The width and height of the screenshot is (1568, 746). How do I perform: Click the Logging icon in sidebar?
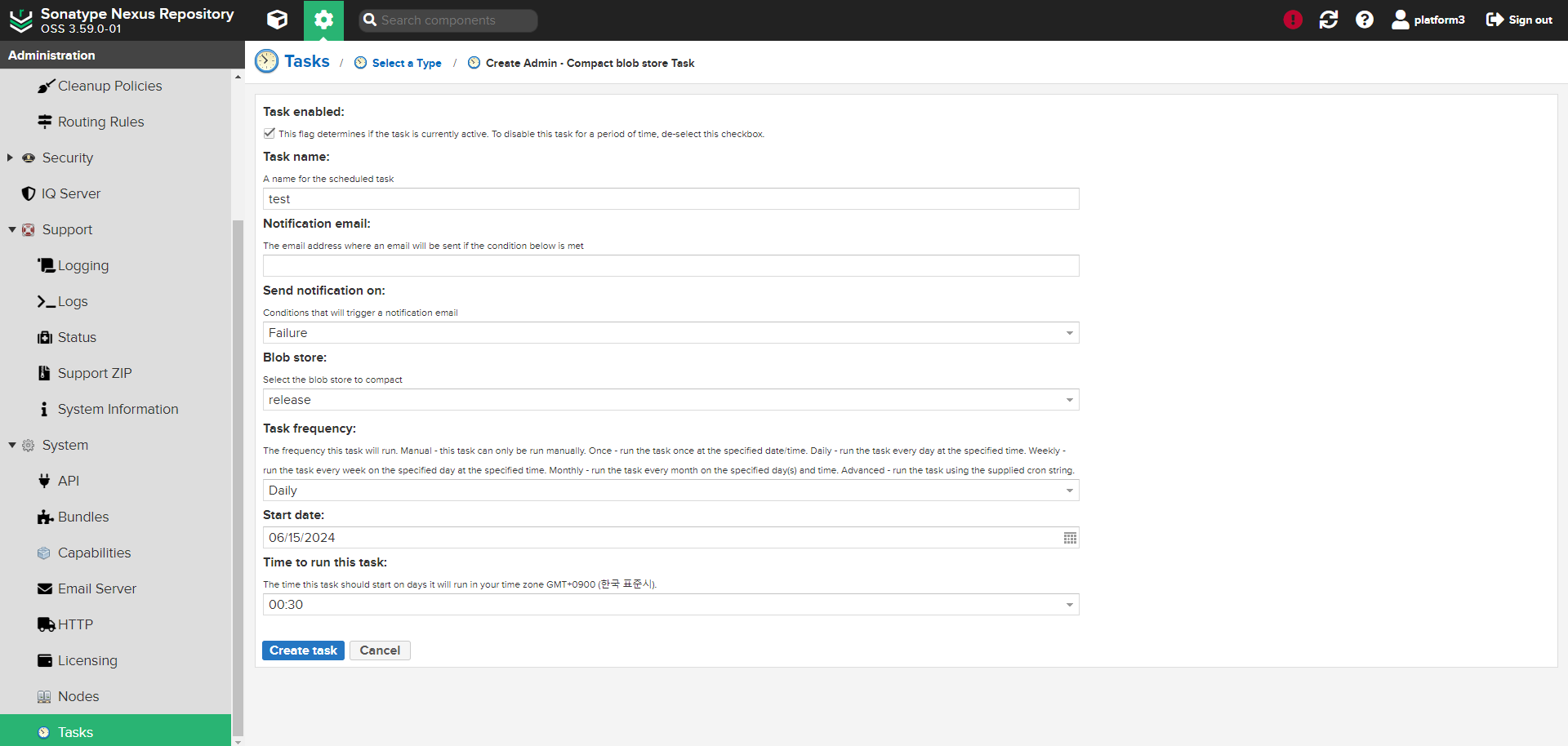click(x=46, y=265)
